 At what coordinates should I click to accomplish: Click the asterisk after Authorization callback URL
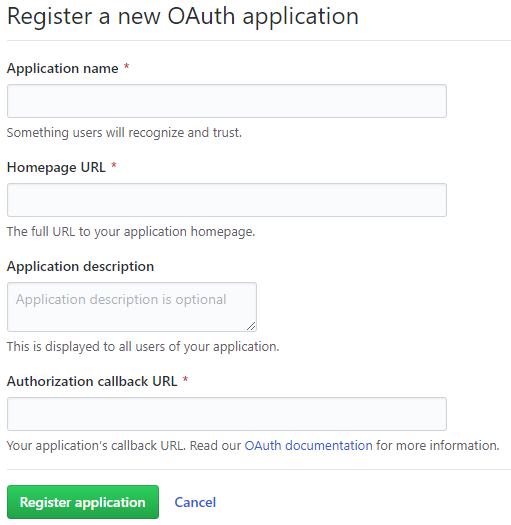tap(185, 379)
